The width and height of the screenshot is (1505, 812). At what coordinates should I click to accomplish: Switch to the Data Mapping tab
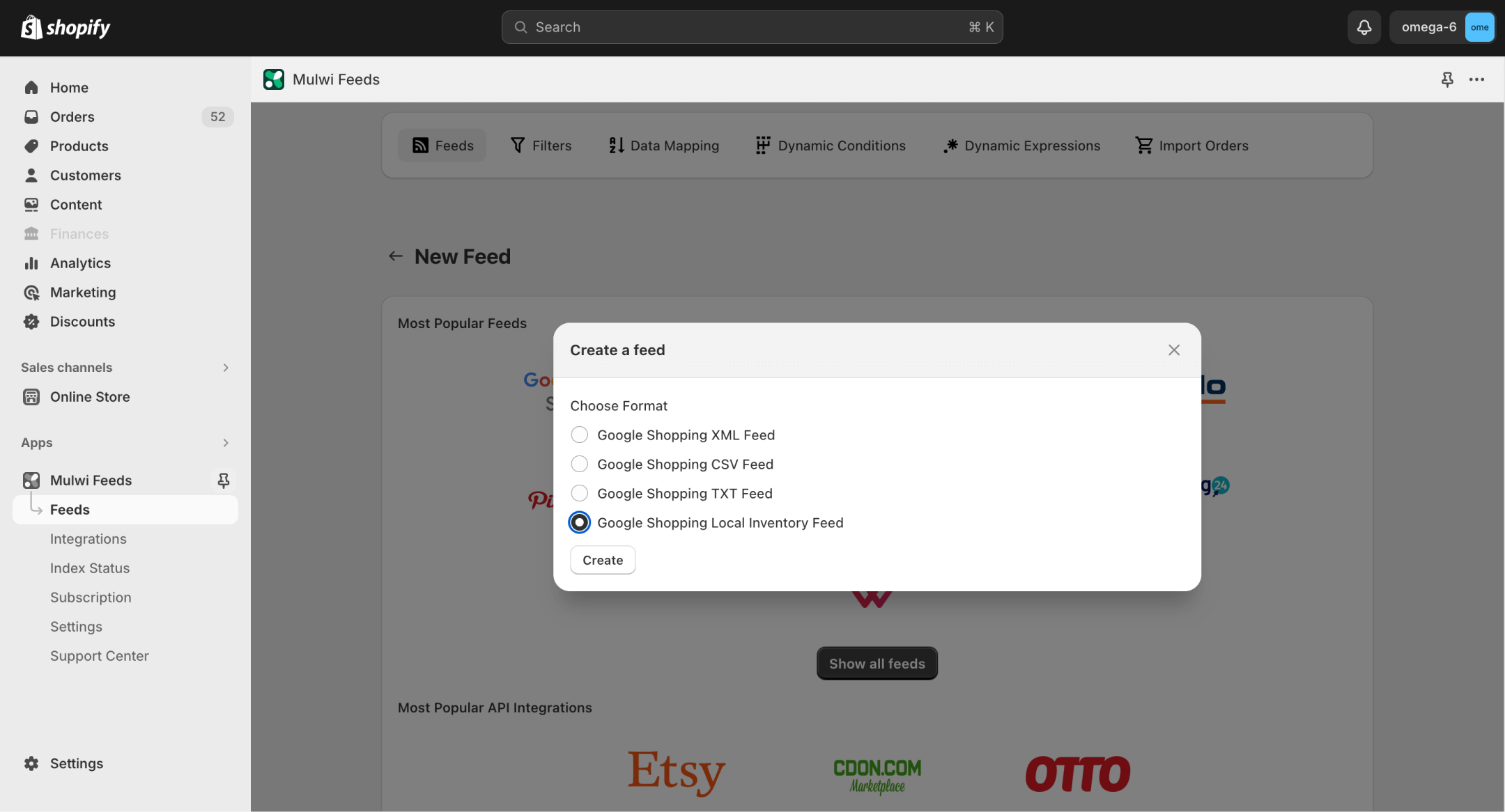[x=664, y=146]
